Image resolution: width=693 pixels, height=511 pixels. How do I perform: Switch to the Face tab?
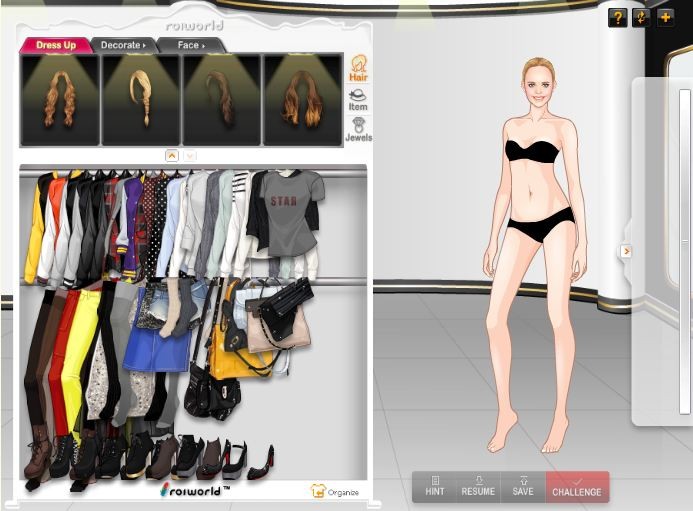tap(190, 45)
